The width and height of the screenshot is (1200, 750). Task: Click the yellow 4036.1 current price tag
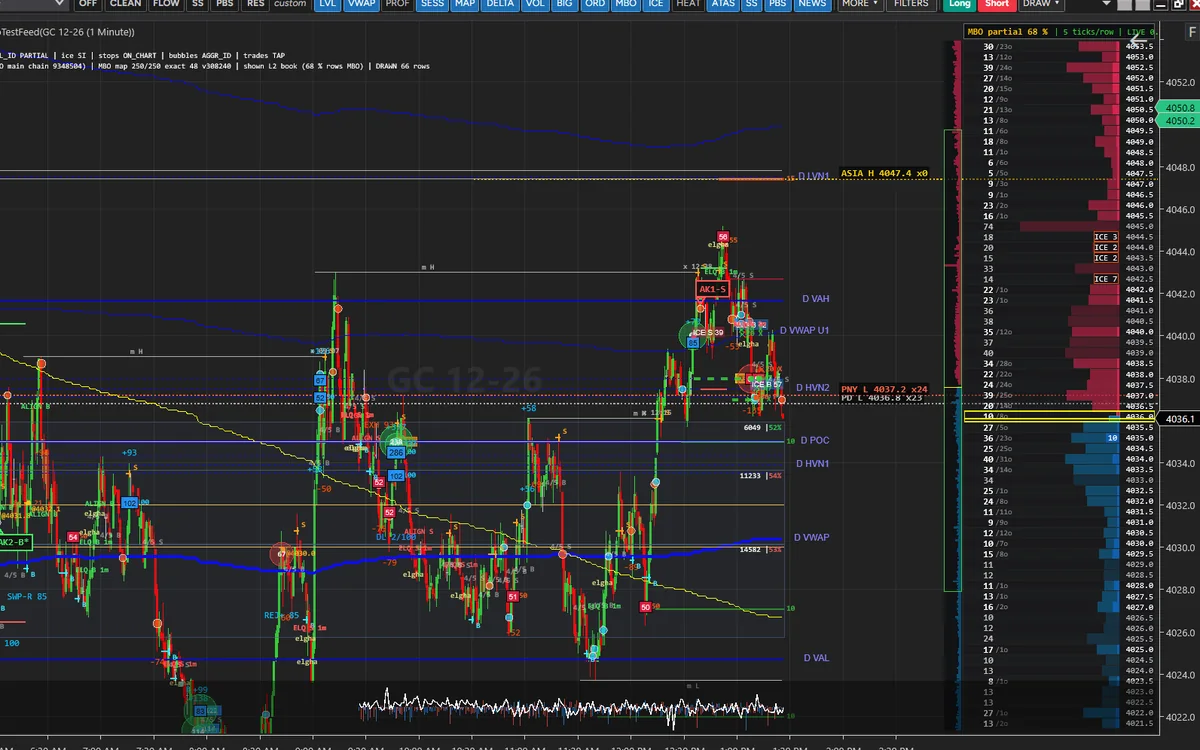(x=1179, y=419)
